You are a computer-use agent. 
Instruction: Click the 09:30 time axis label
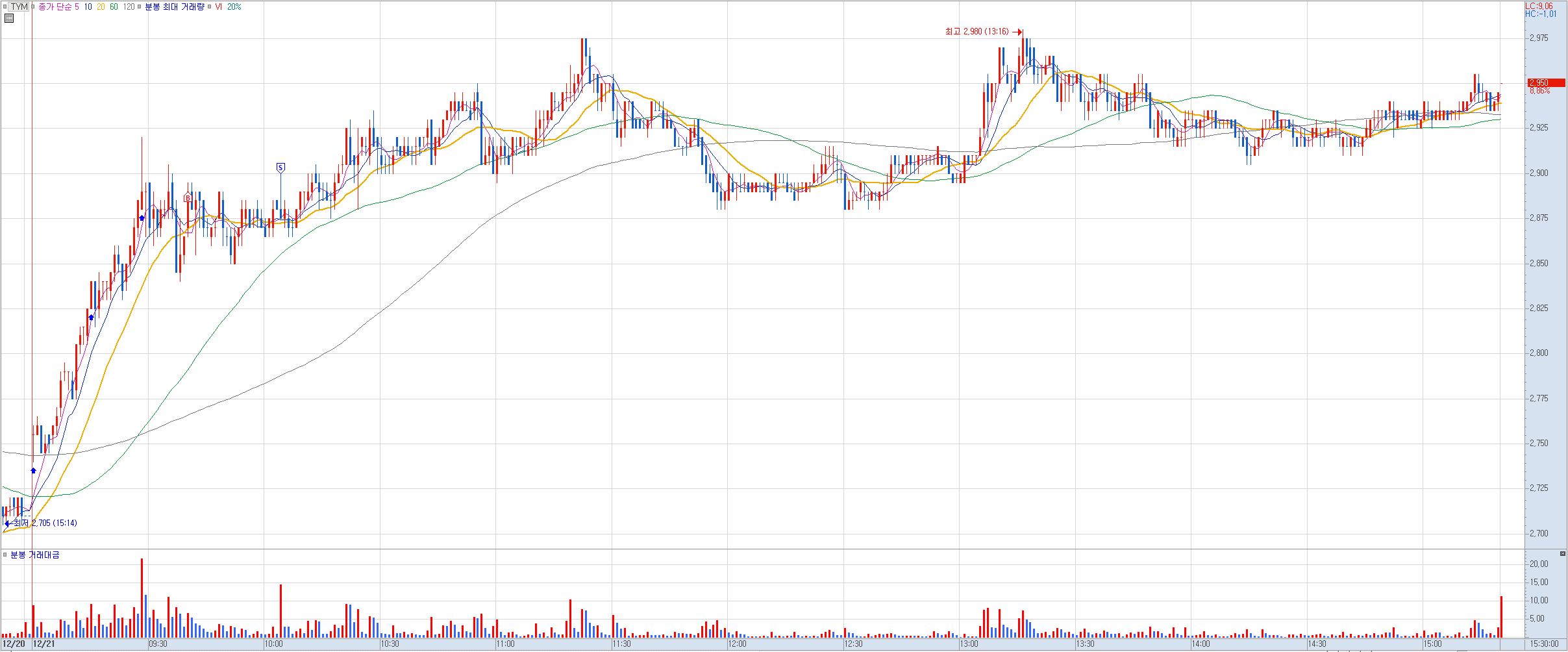click(x=158, y=644)
